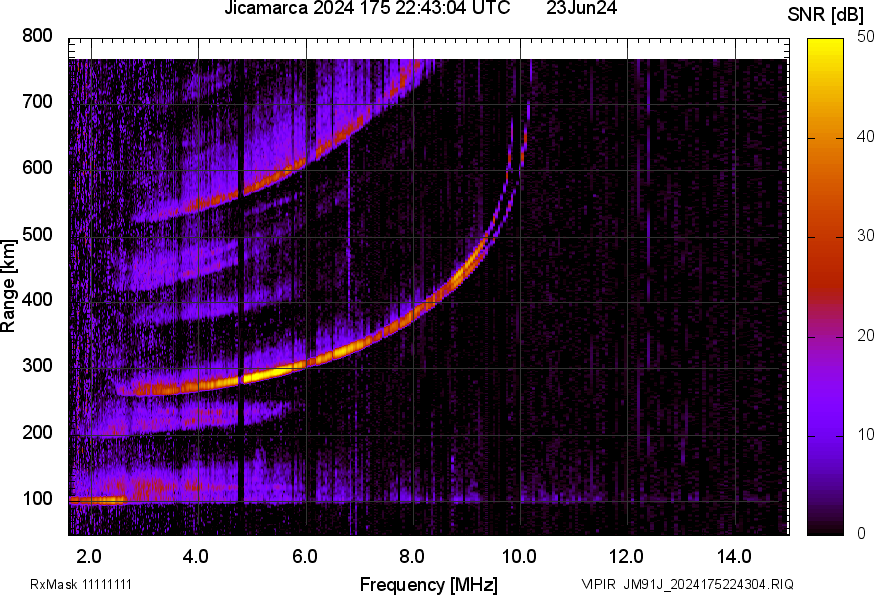Screen dimensions: 874x595
Task: Click the 14.0 frequency tick label
Action: tap(734, 556)
